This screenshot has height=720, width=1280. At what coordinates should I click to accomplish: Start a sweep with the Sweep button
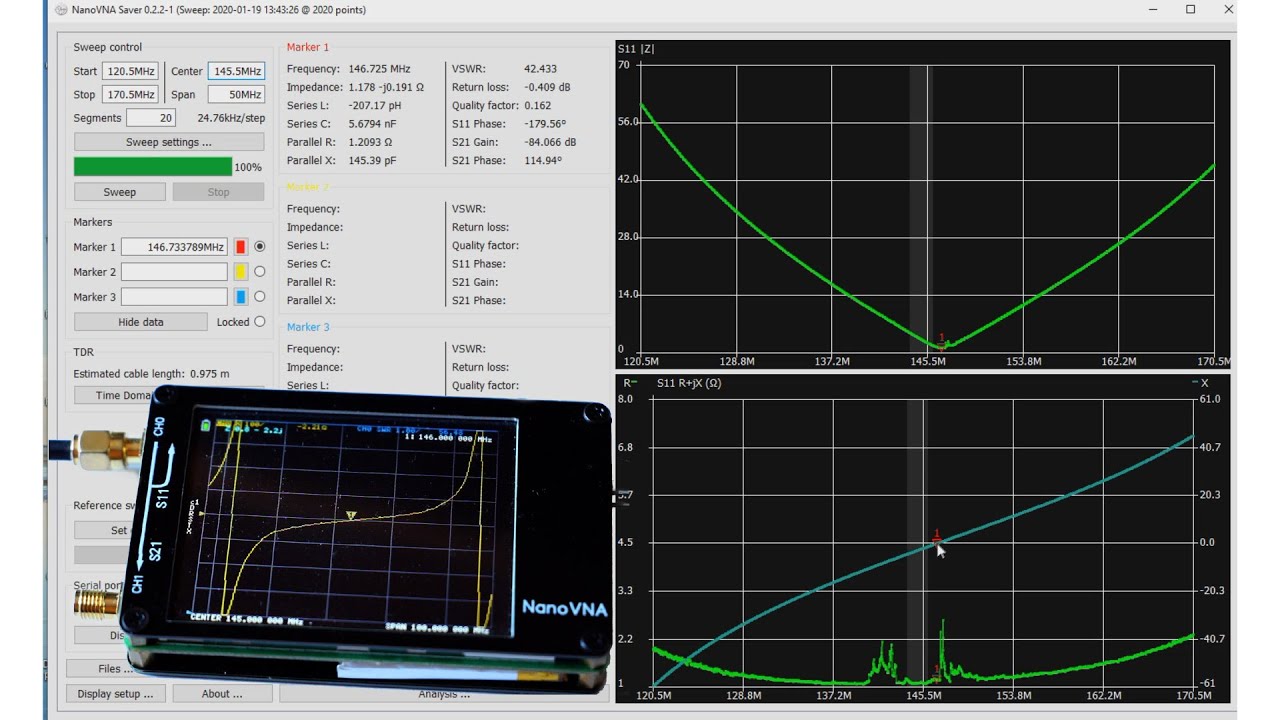(x=120, y=192)
